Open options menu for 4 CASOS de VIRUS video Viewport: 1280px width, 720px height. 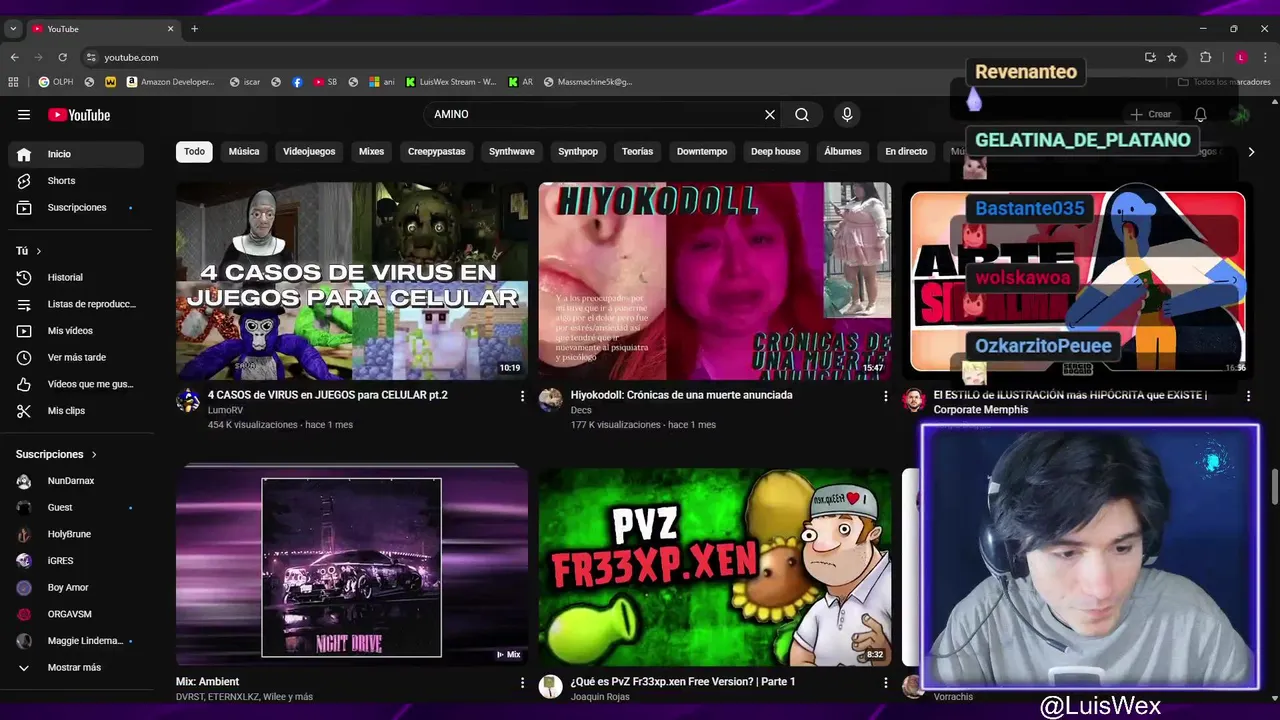coord(522,396)
